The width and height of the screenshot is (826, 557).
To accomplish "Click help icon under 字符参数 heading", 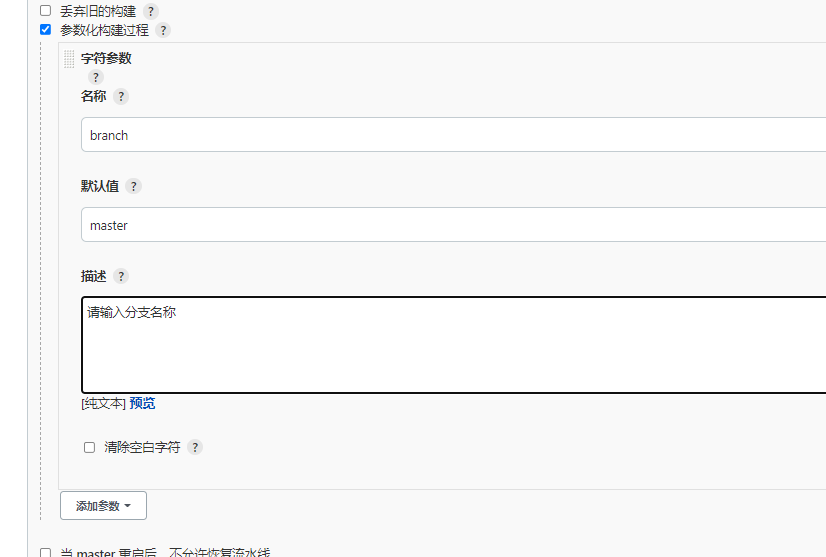I will tap(95, 77).
